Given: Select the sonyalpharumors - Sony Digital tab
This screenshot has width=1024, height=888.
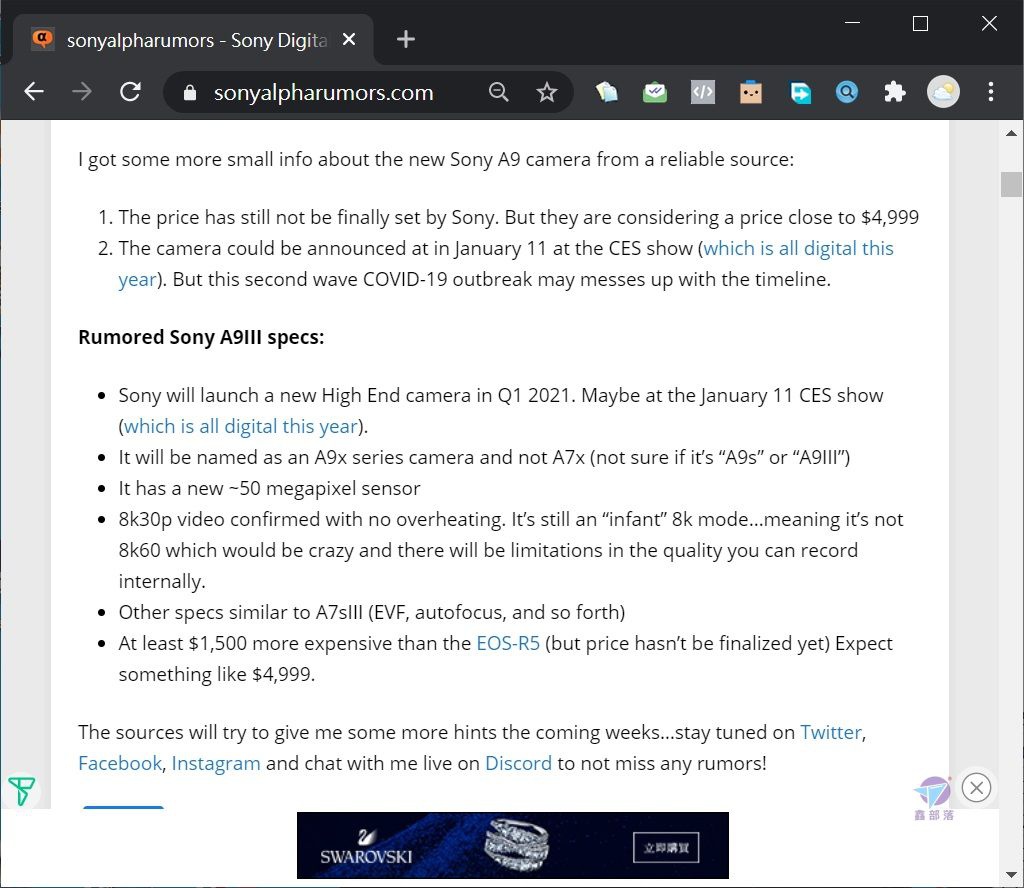Looking at the screenshot, I should 193,40.
